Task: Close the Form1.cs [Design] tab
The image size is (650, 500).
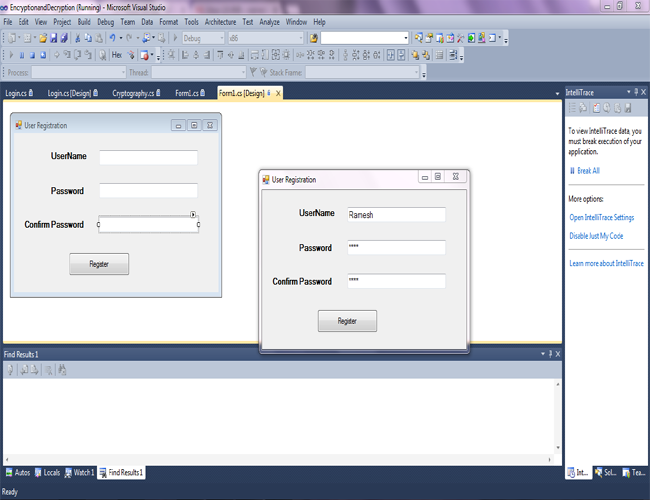Action: 278,94
